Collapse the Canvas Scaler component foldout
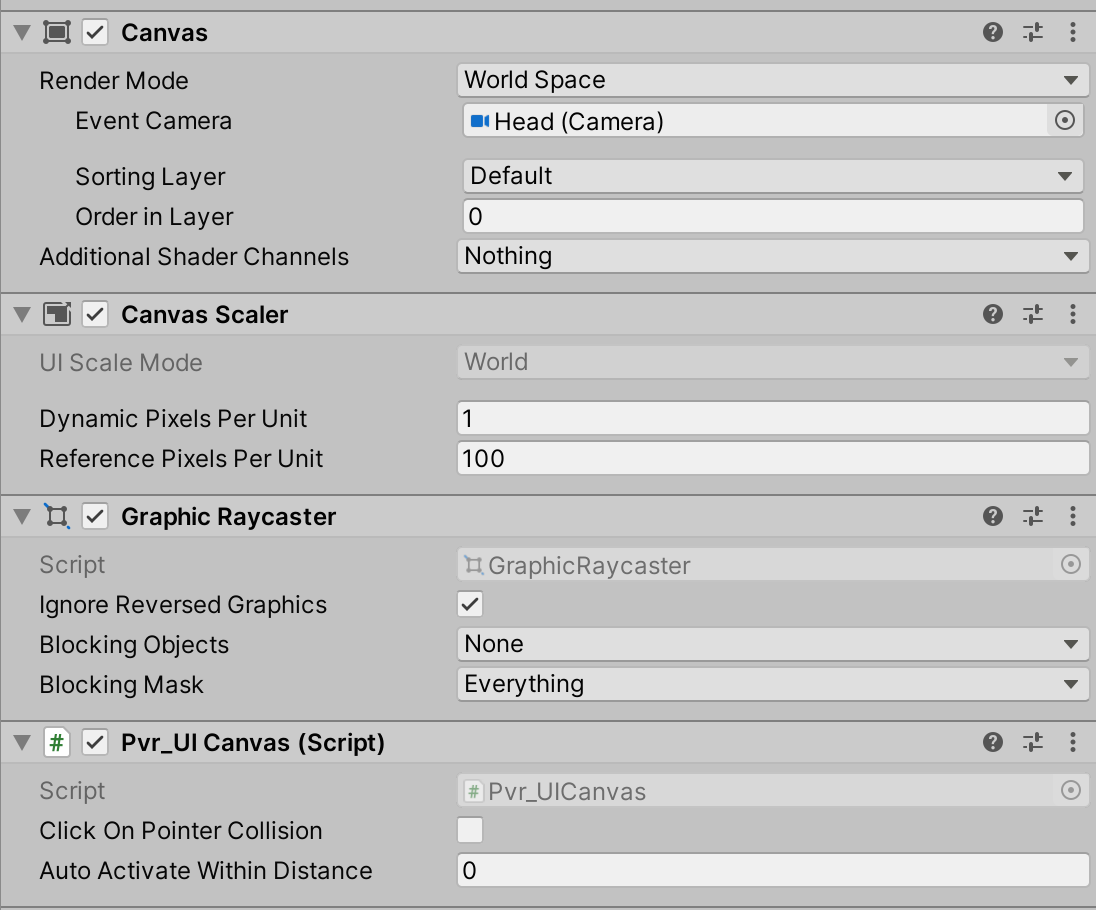Screen dimensions: 1096x910 tap(22, 315)
